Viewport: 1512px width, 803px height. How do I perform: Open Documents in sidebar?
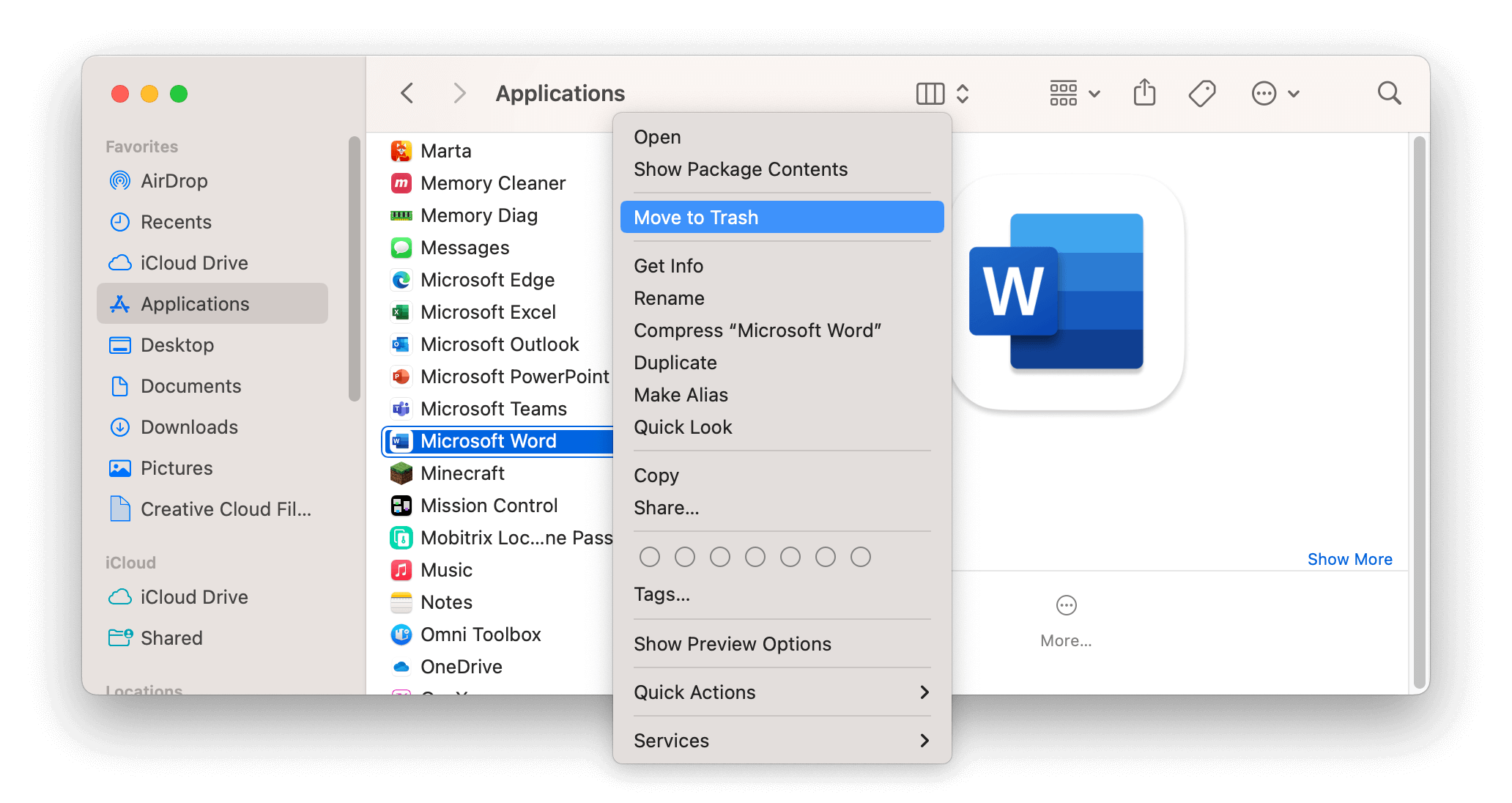click(212, 386)
